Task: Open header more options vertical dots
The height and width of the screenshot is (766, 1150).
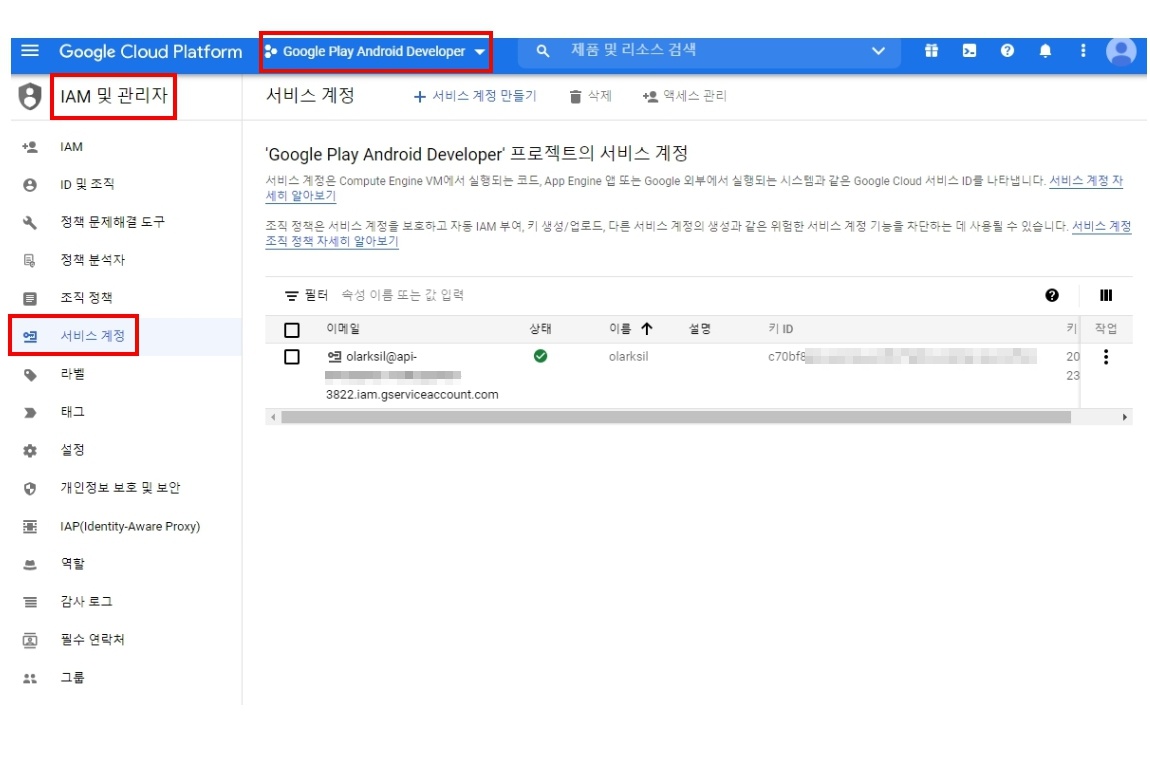Action: 1082,51
